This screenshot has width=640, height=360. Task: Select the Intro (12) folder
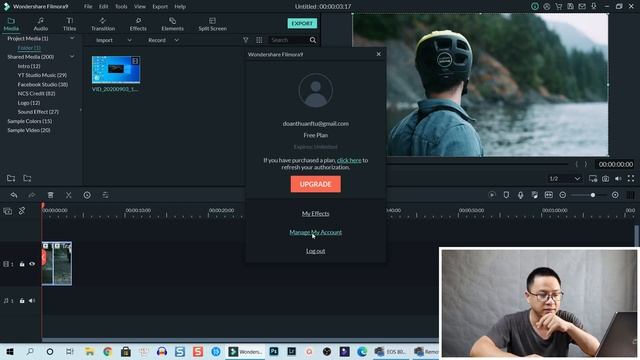tap(29, 66)
